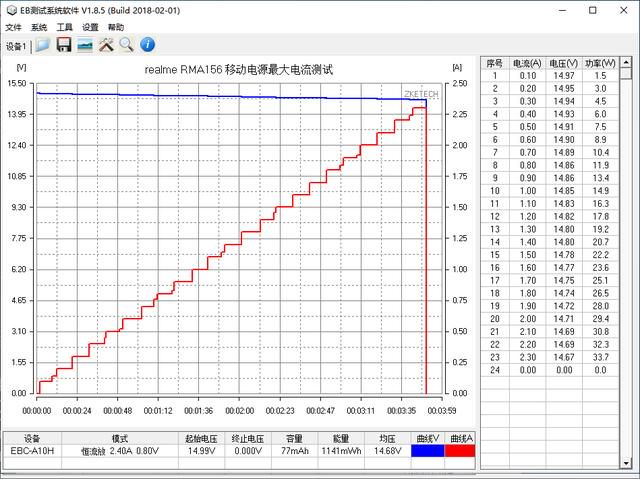Open the 文件 menu

pyautogui.click(x=13, y=27)
